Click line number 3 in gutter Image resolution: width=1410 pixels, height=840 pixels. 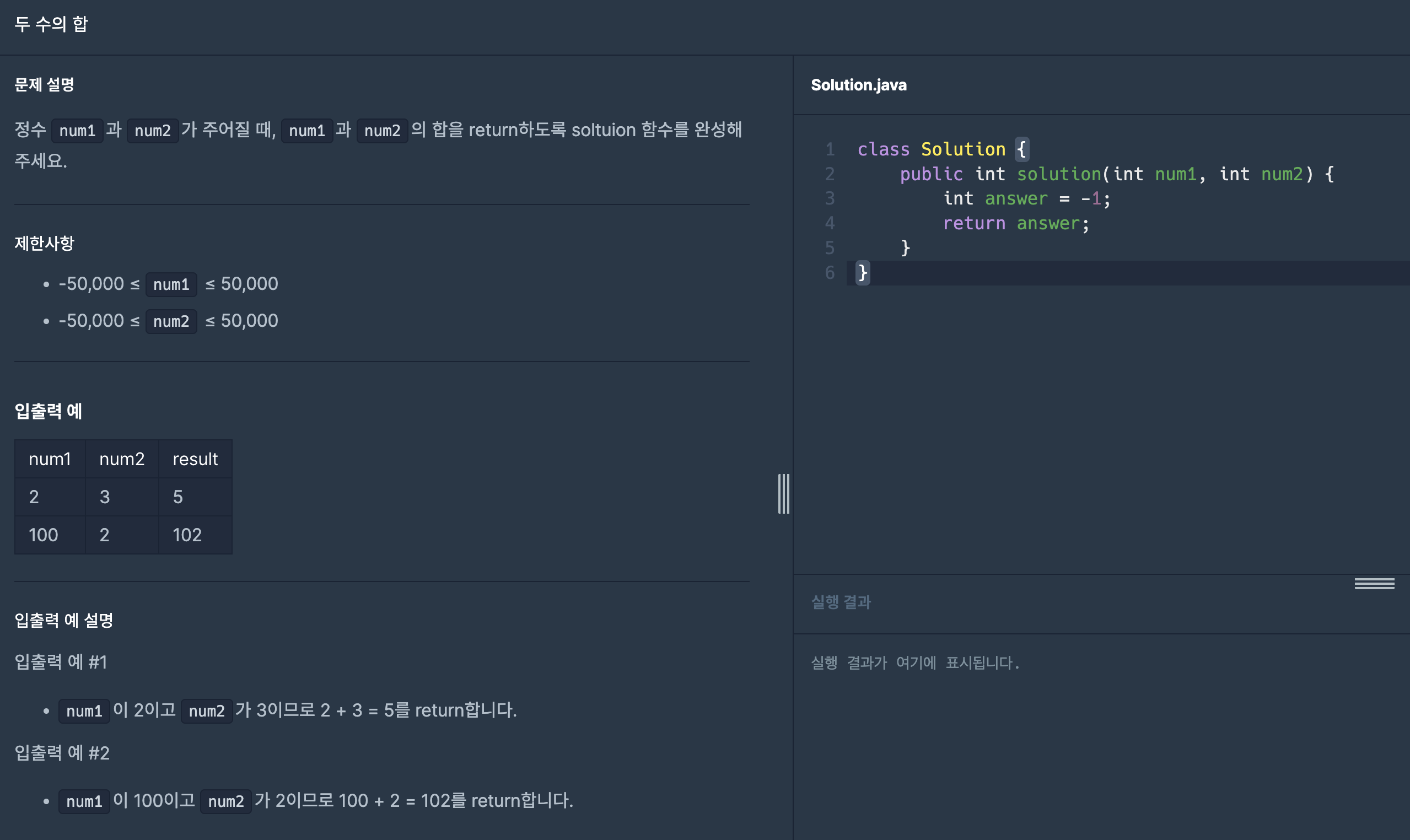(x=829, y=198)
